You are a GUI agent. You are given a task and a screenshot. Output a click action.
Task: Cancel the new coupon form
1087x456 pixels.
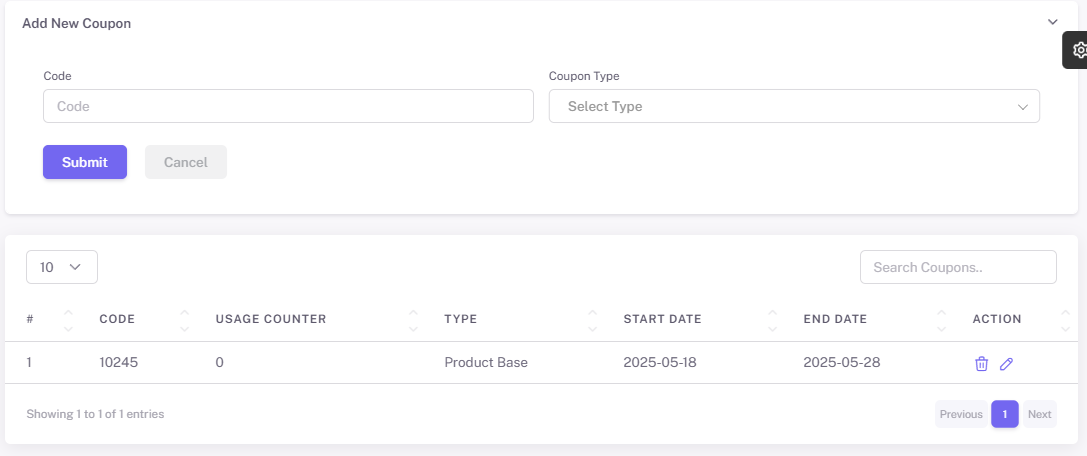[x=186, y=162]
